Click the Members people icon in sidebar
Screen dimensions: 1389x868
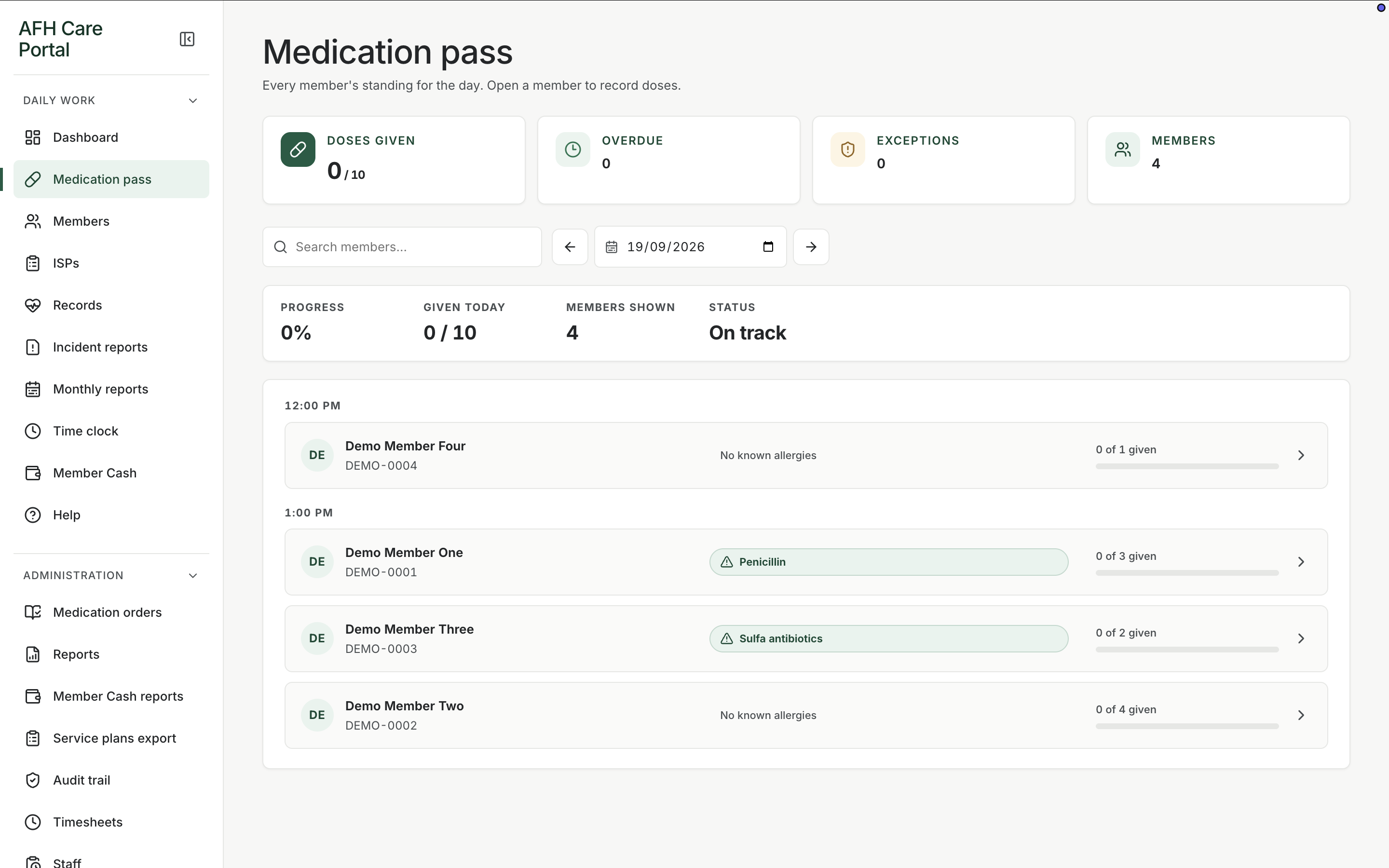[x=33, y=221]
